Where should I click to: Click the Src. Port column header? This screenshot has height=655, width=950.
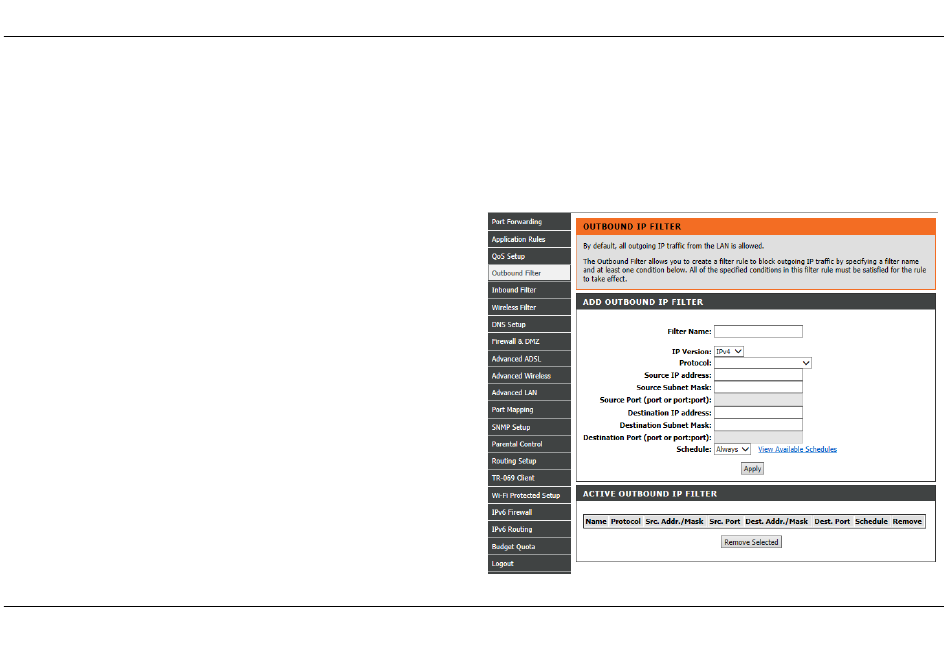click(x=725, y=522)
